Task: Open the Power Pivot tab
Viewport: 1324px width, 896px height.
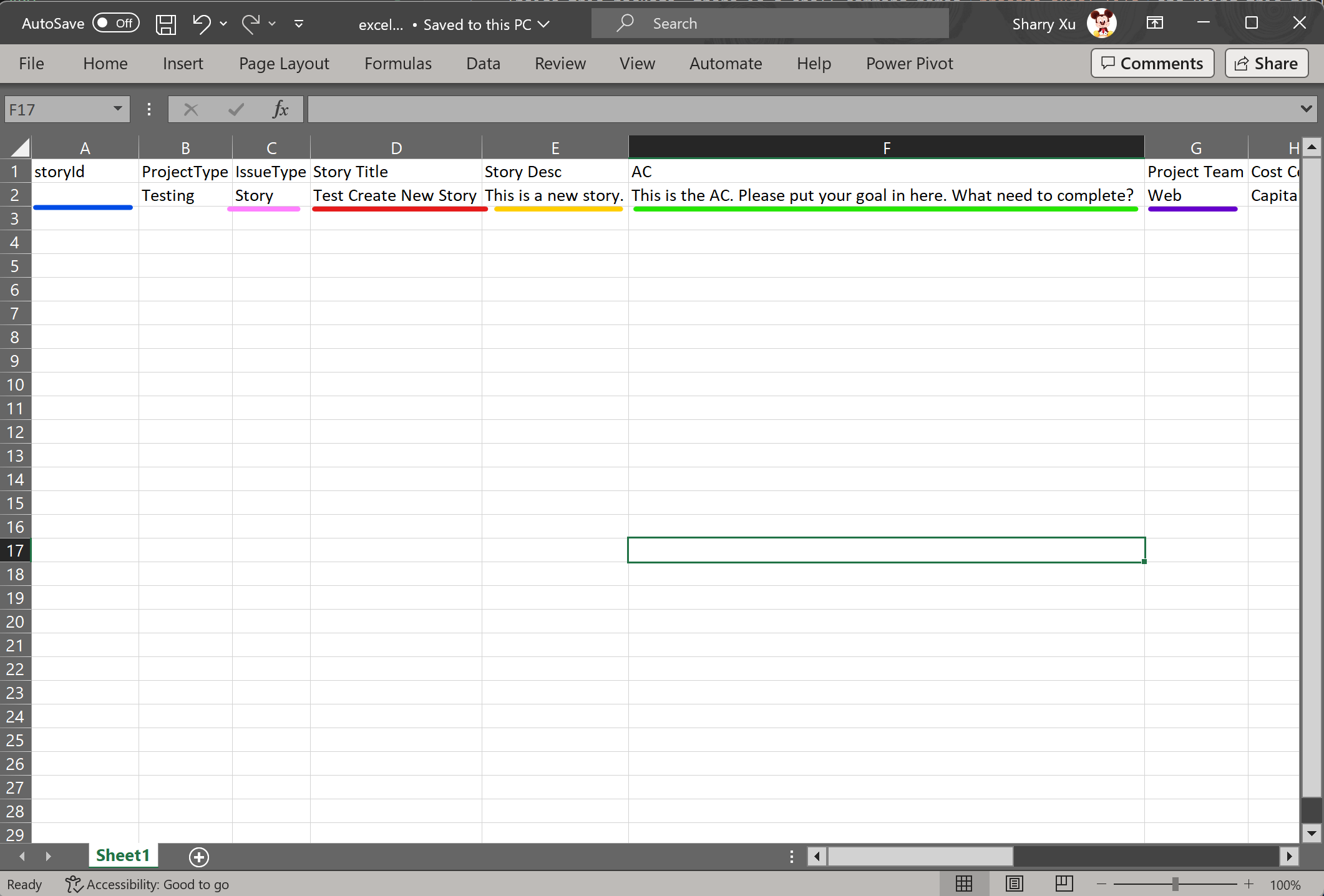Action: tap(910, 64)
